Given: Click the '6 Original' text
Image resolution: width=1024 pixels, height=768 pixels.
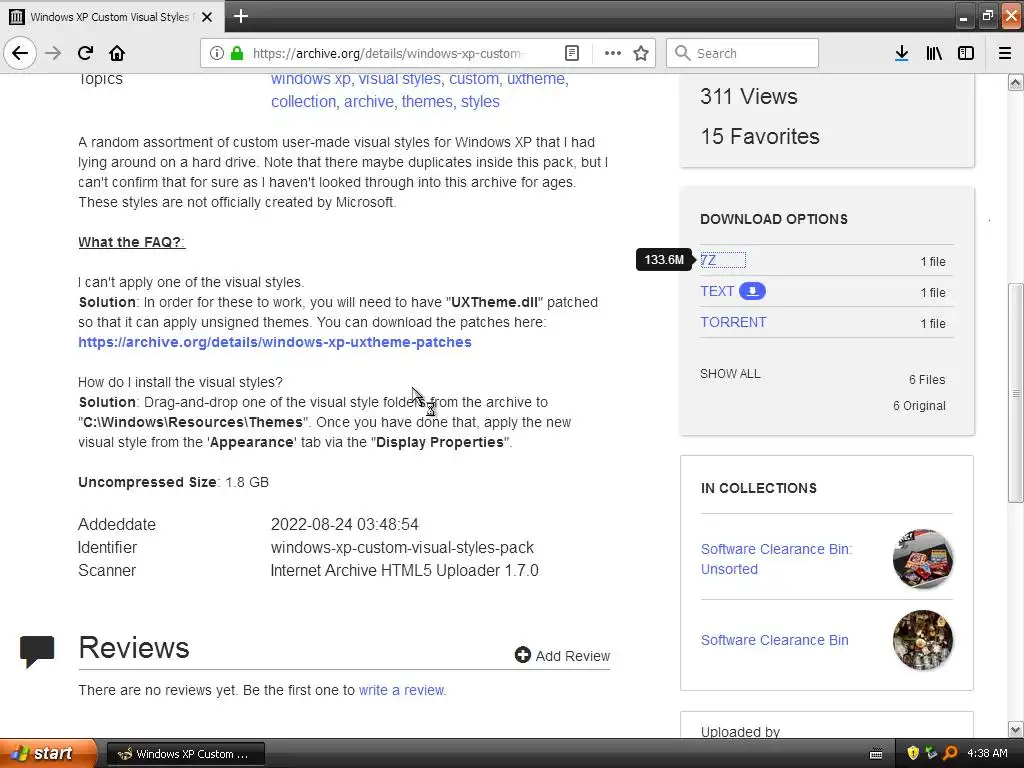Looking at the screenshot, I should click(919, 406).
